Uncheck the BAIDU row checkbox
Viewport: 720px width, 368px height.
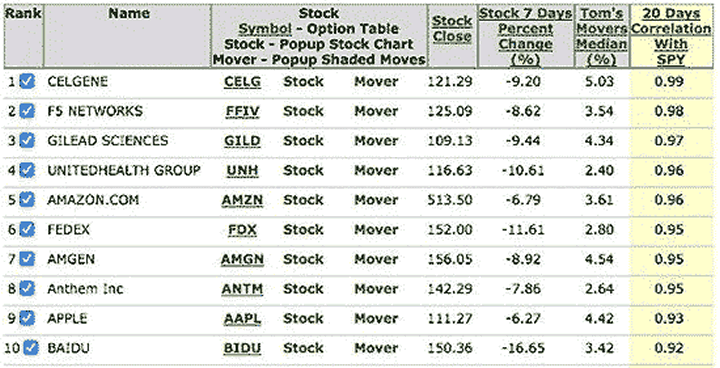click(x=30, y=348)
